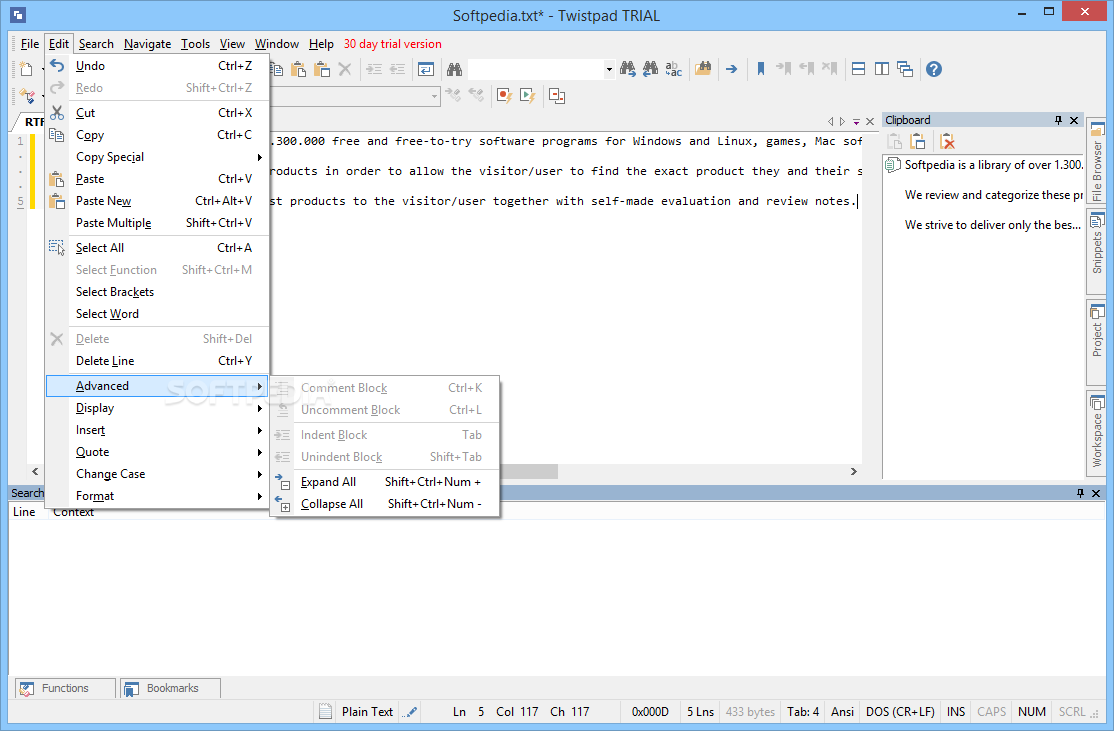Choose Undo from Edit menu

(x=157, y=66)
